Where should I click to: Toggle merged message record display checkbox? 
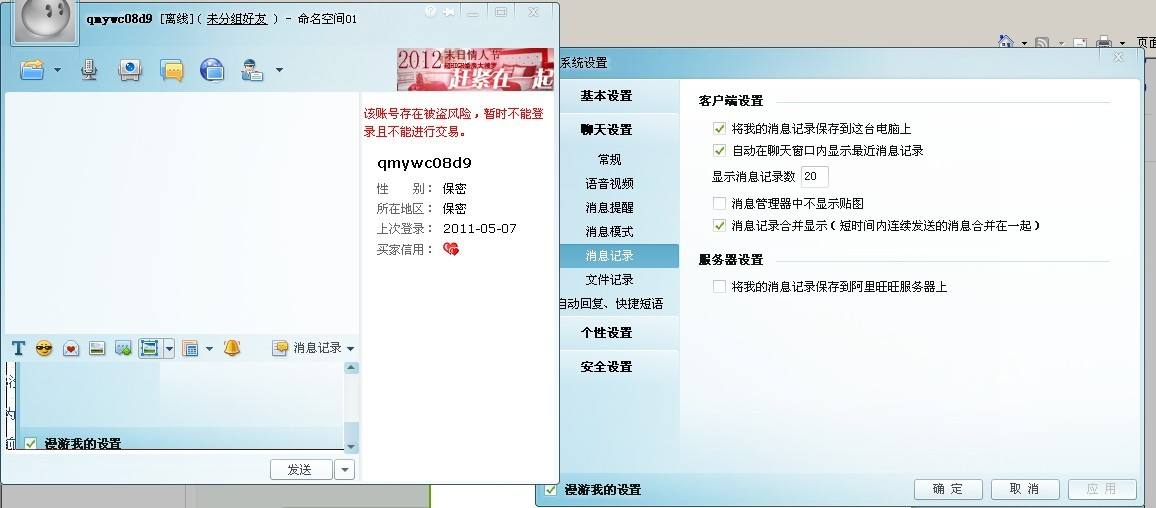pyautogui.click(x=720, y=226)
